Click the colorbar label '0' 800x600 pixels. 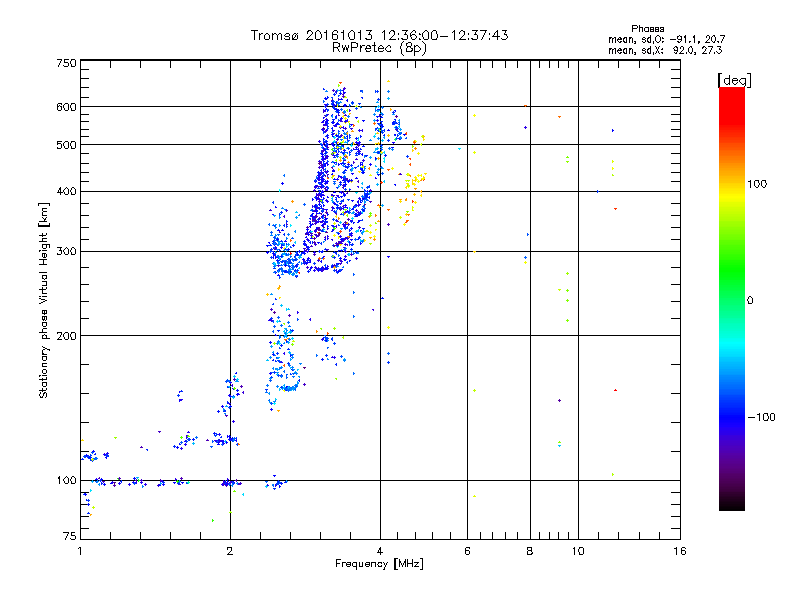(750, 301)
